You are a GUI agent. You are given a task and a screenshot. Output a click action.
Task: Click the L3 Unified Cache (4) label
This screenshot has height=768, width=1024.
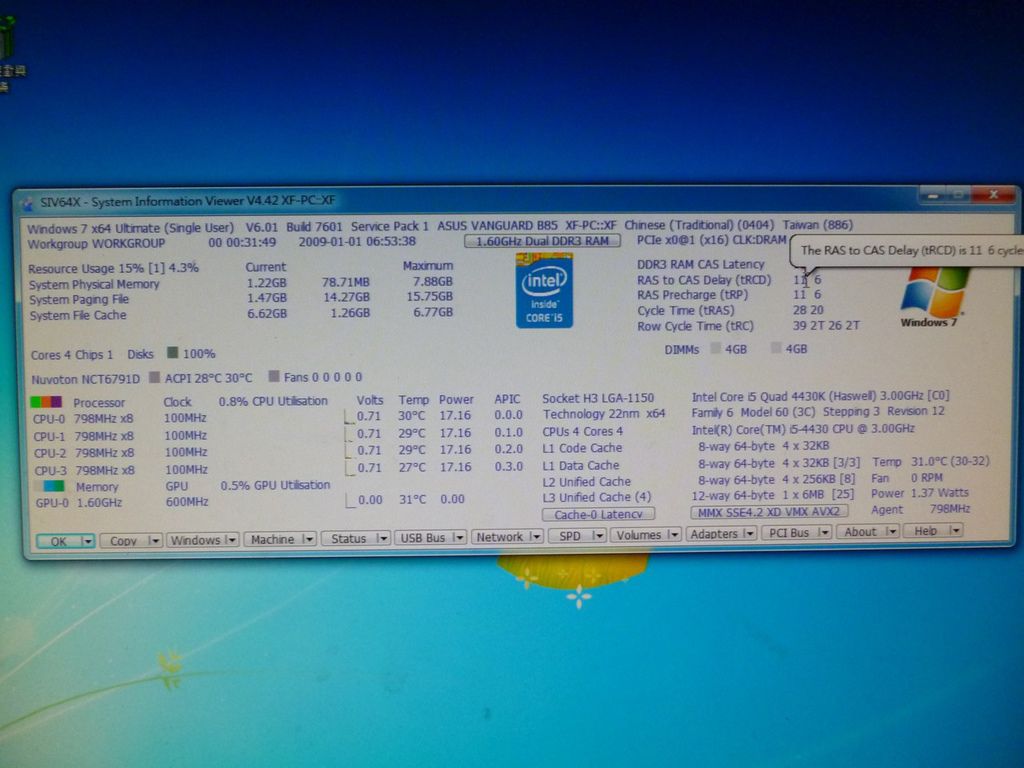coord(597,497)
